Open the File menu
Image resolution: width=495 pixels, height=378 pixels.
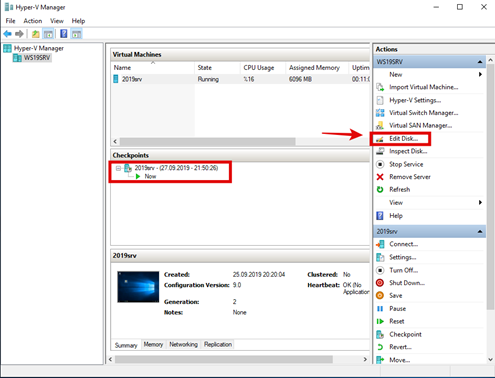tap(10, 21)
